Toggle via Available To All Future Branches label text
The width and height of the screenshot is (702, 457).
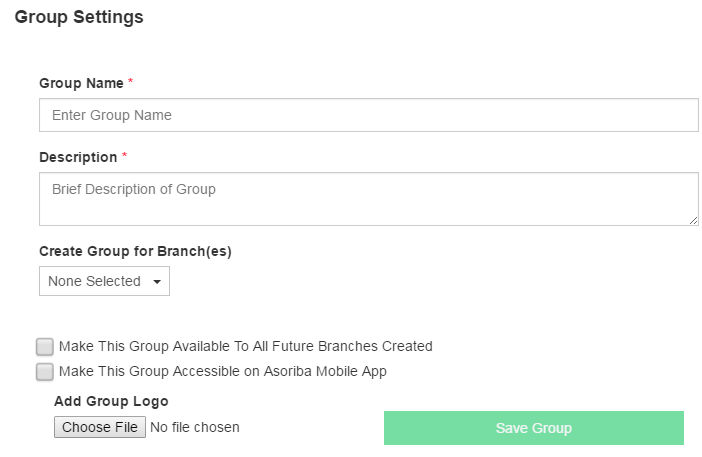pyautogui.click(x=246, y=346)
